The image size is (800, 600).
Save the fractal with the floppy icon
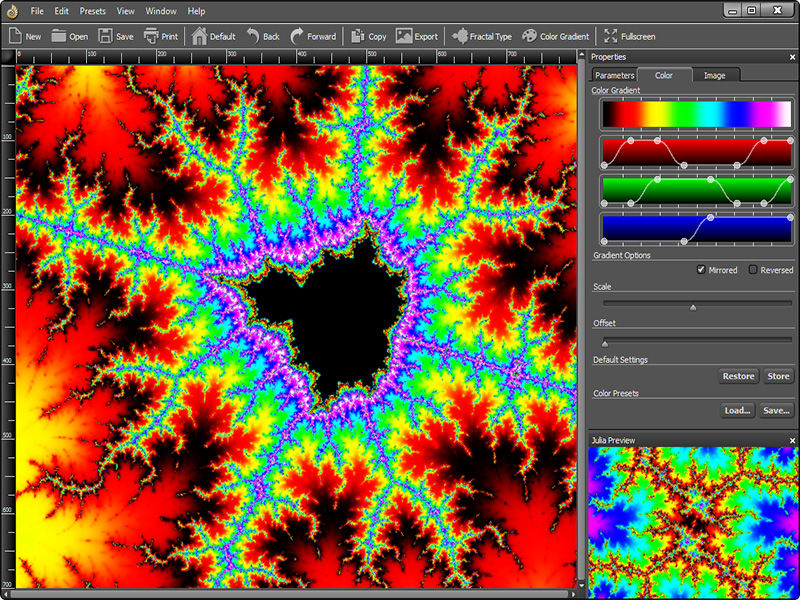pos(105,36)
